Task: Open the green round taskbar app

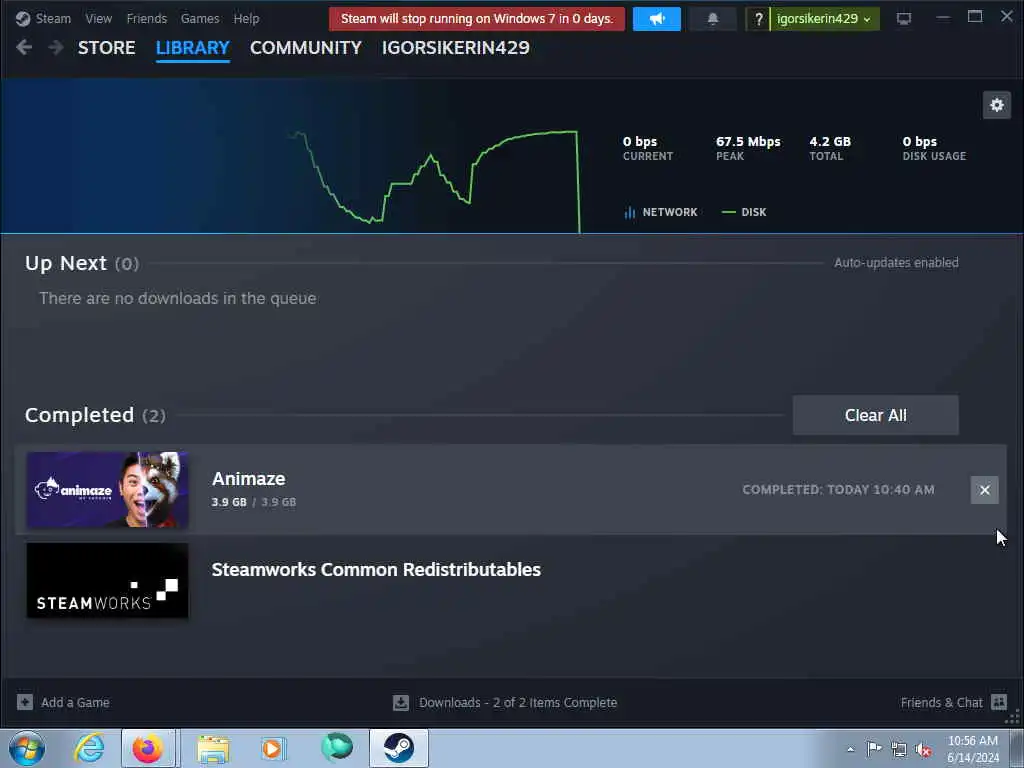Action: [x=337, y=748]
